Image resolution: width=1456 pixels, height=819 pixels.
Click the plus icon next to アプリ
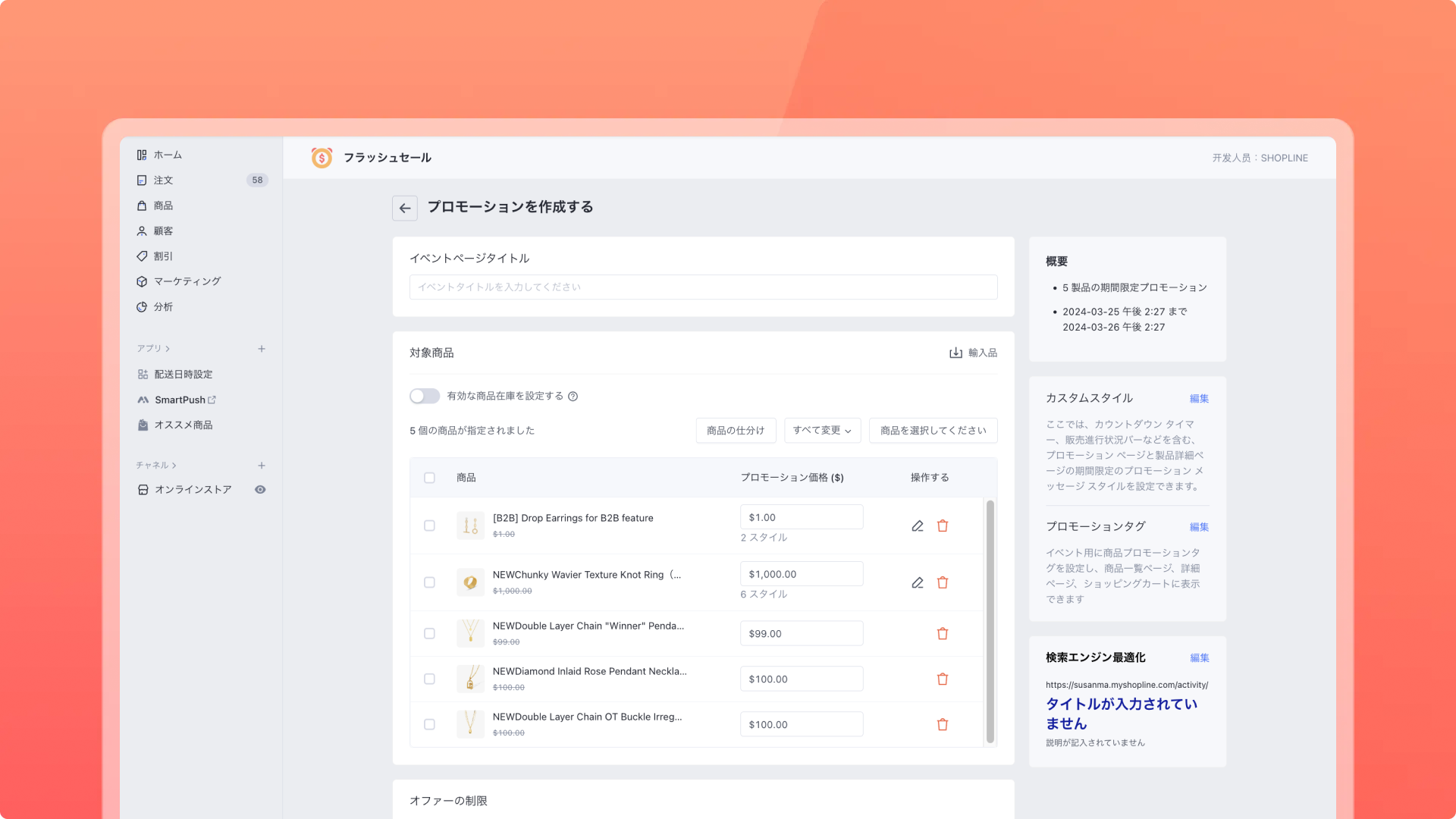coord(262,349)
